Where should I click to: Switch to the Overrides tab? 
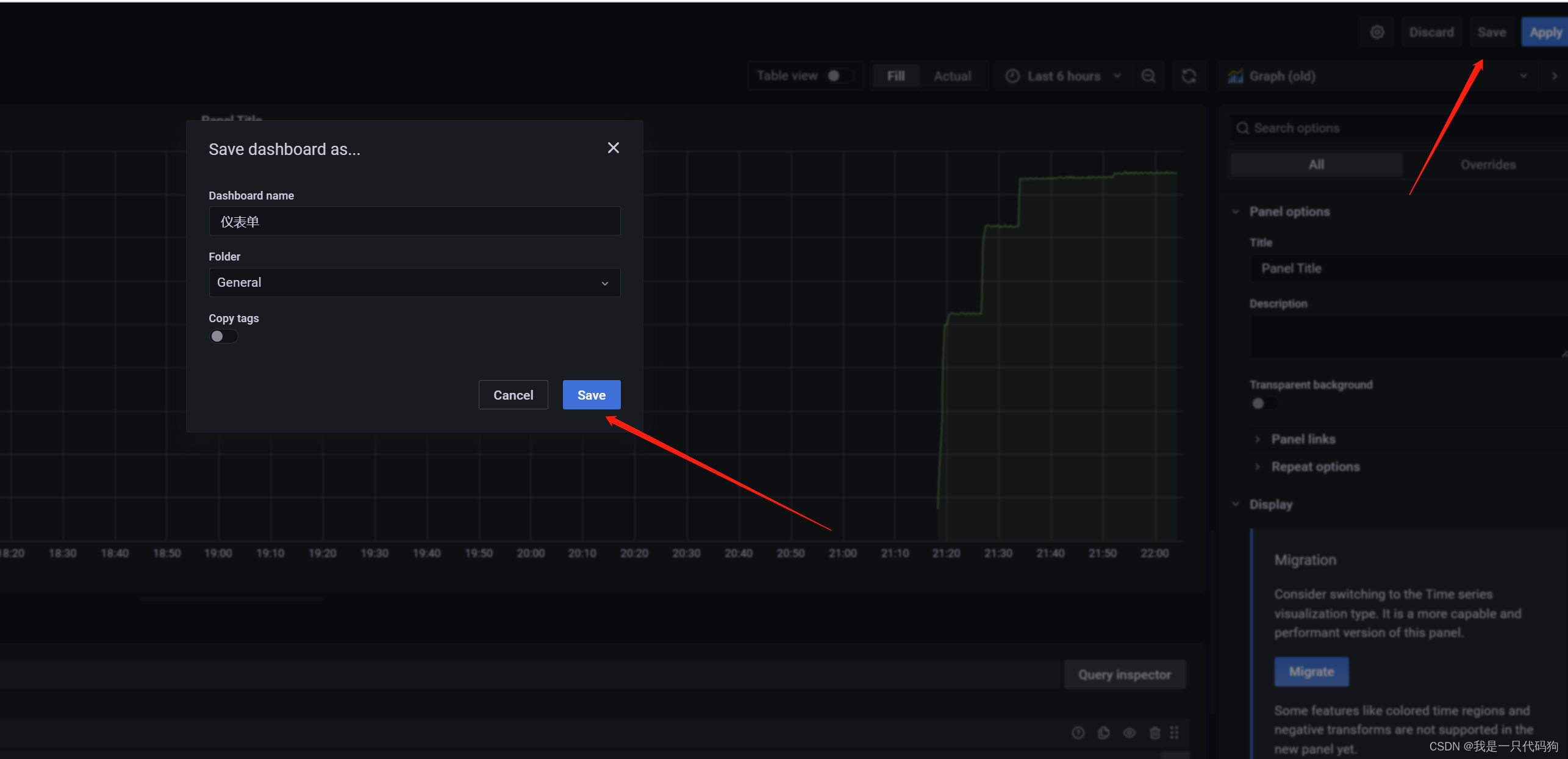click(1487, 165)
